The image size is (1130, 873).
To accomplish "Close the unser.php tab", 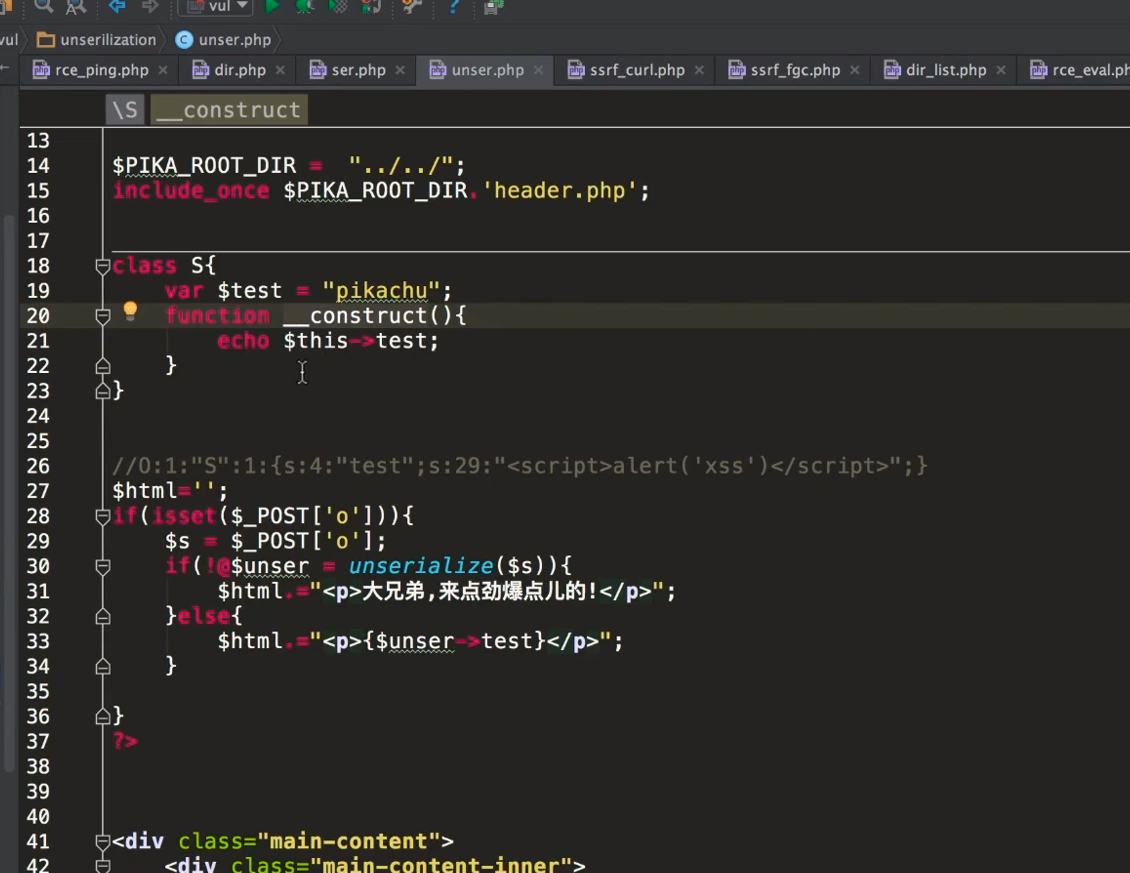I will (538, 70).
